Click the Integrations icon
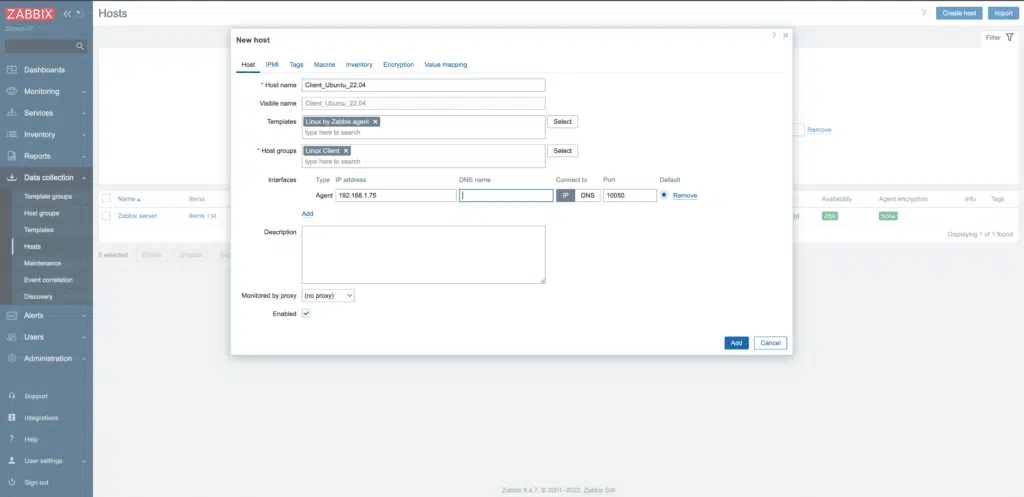Viewport: 1024px width, 497px height. (12, 418)
